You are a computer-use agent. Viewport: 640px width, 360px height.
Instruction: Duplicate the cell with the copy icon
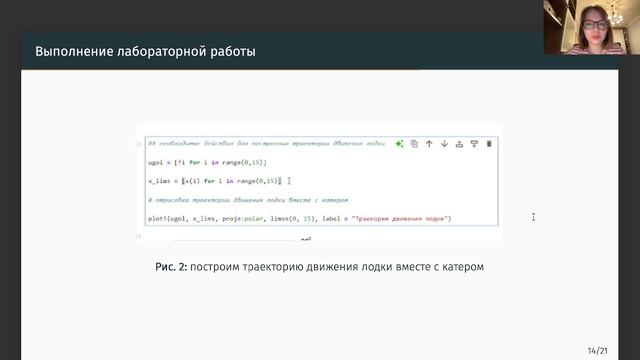tap(414, 144)
